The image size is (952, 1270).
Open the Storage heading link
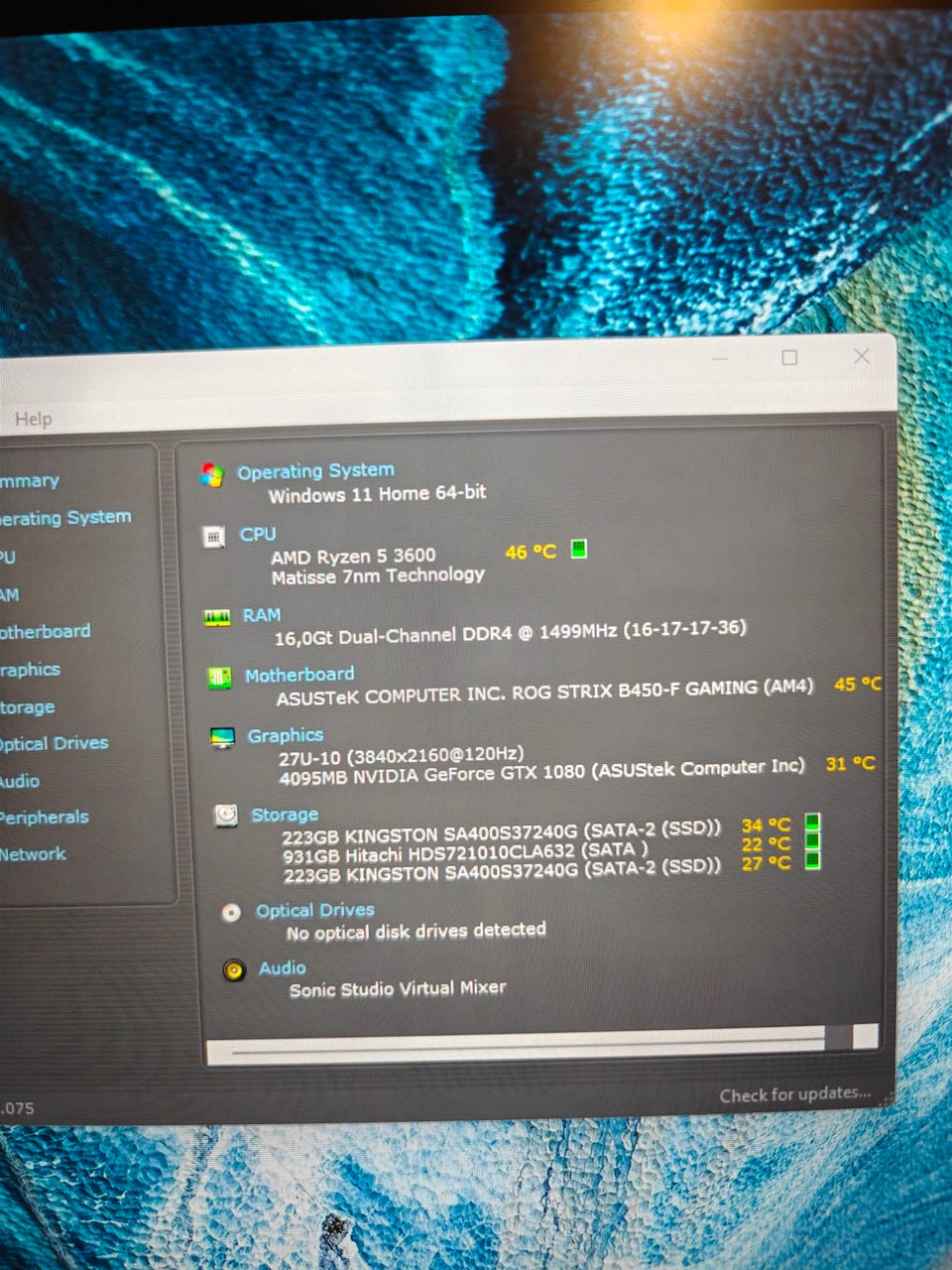[x=285, y=815]
